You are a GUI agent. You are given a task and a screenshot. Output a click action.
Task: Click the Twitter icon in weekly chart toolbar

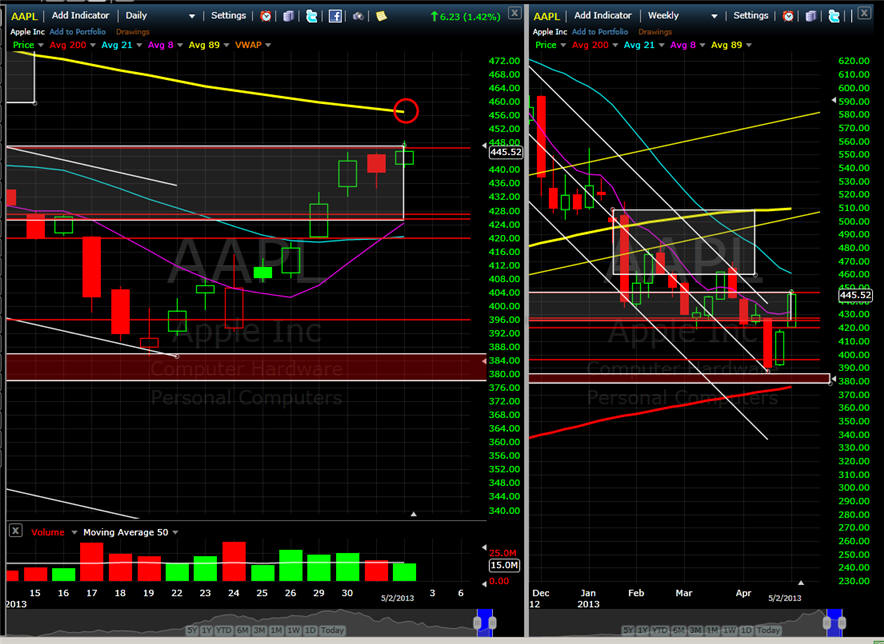(x=833, y=16)
